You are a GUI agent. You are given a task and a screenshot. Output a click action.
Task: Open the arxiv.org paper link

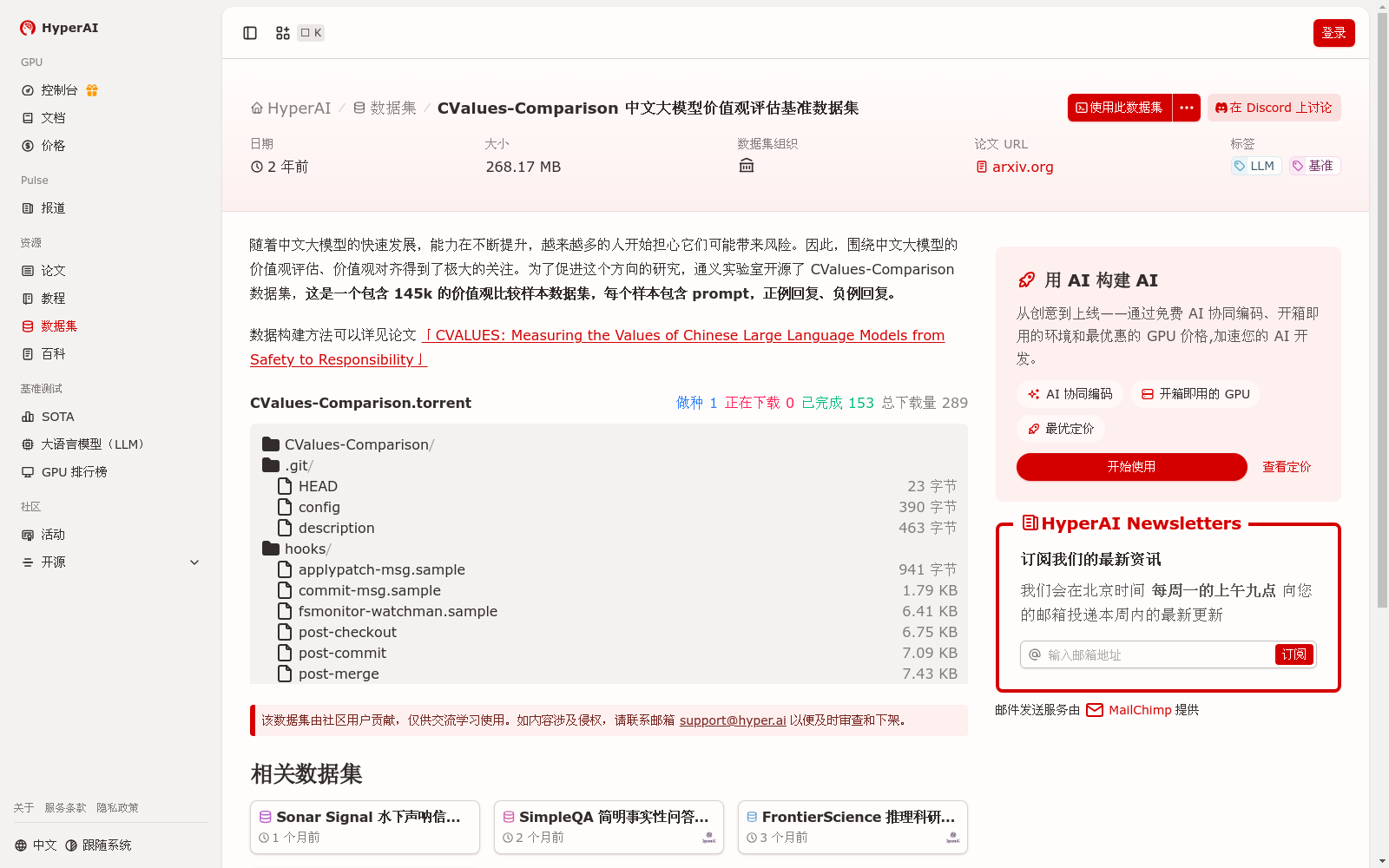pos(1014,167)
